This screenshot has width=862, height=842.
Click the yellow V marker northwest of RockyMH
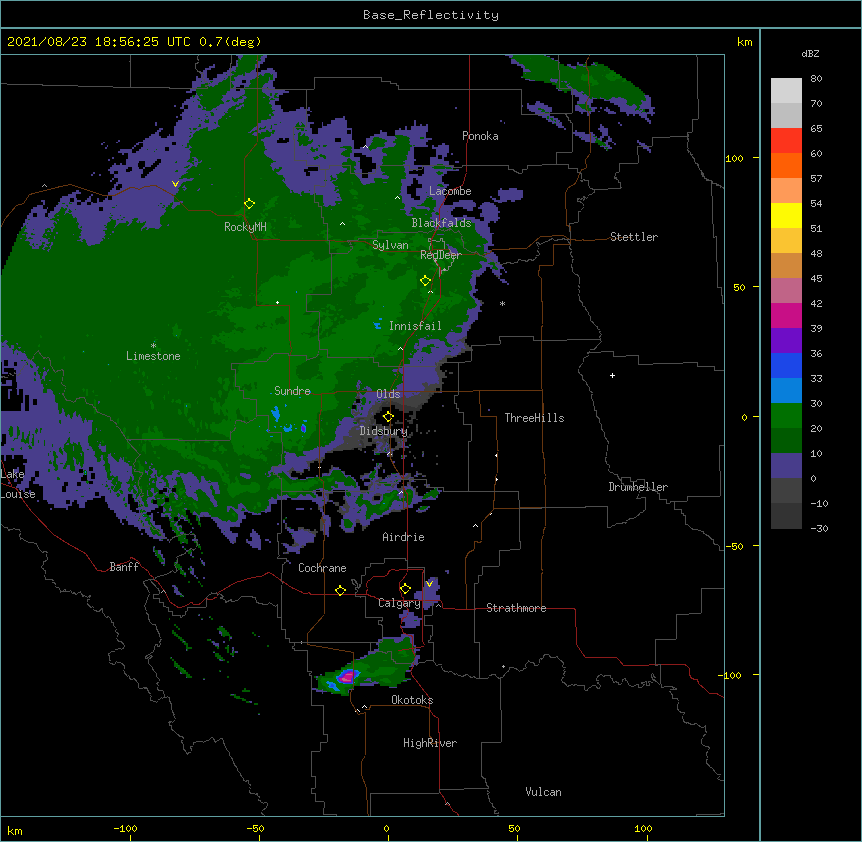175,184
